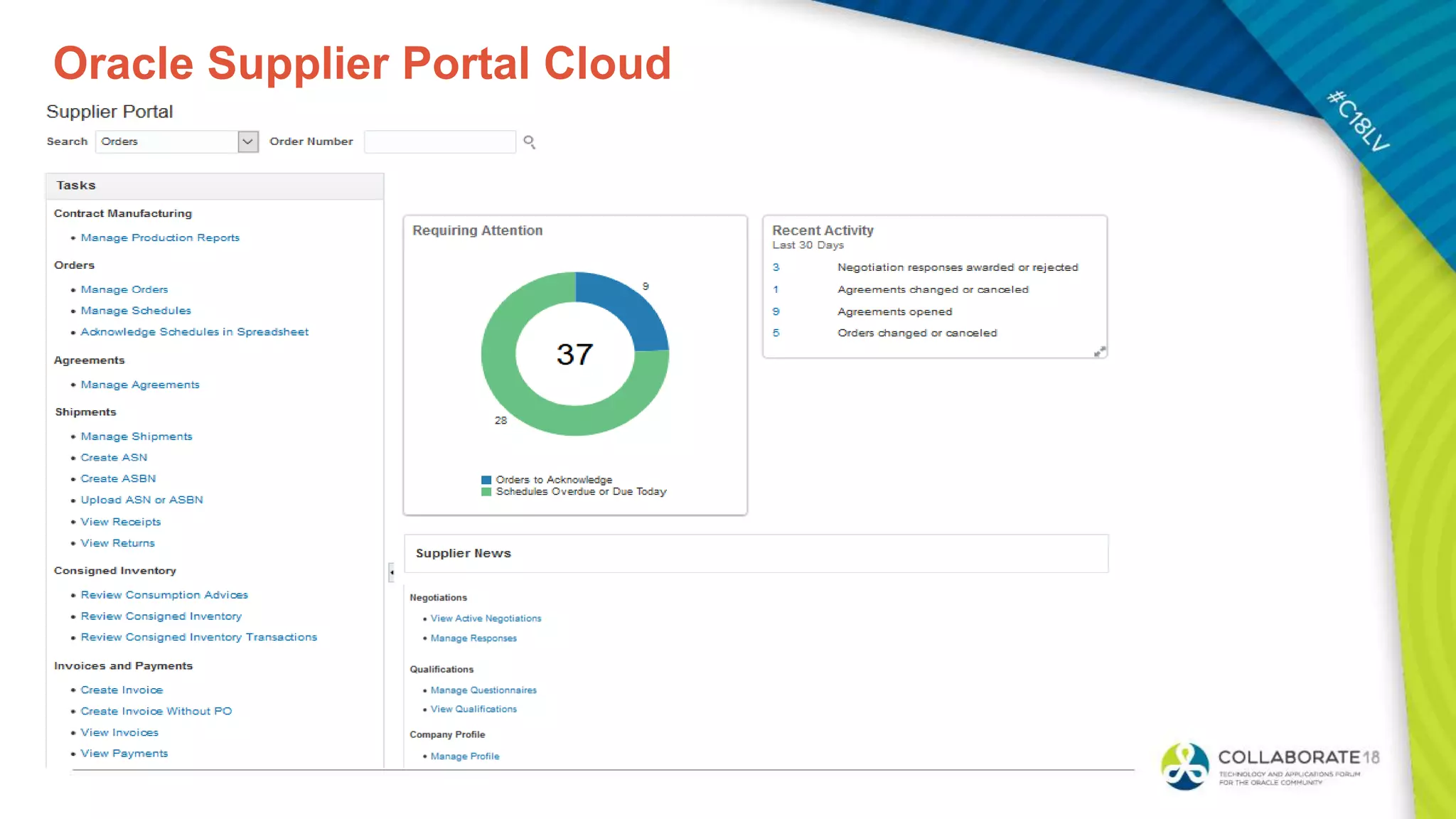
Task: Open View Payments link
Action: coord(124,754)
